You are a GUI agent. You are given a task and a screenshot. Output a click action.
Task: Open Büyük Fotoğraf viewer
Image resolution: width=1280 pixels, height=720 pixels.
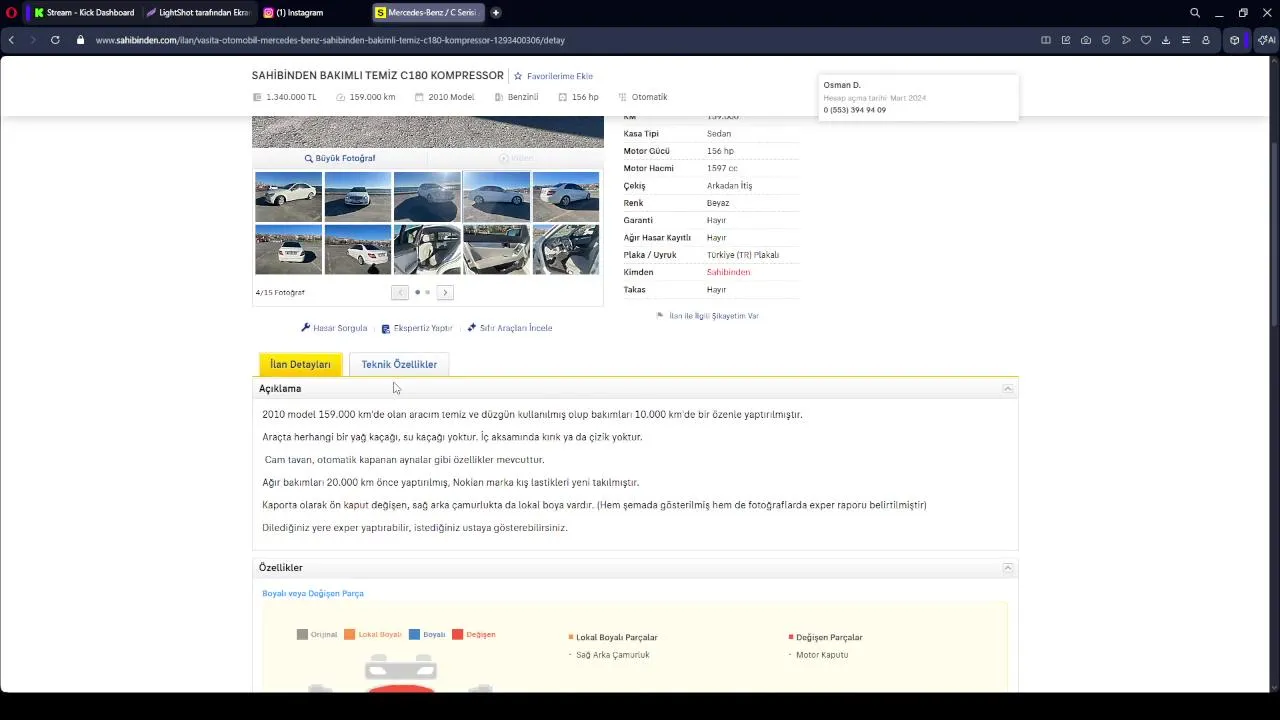point(340,158)
